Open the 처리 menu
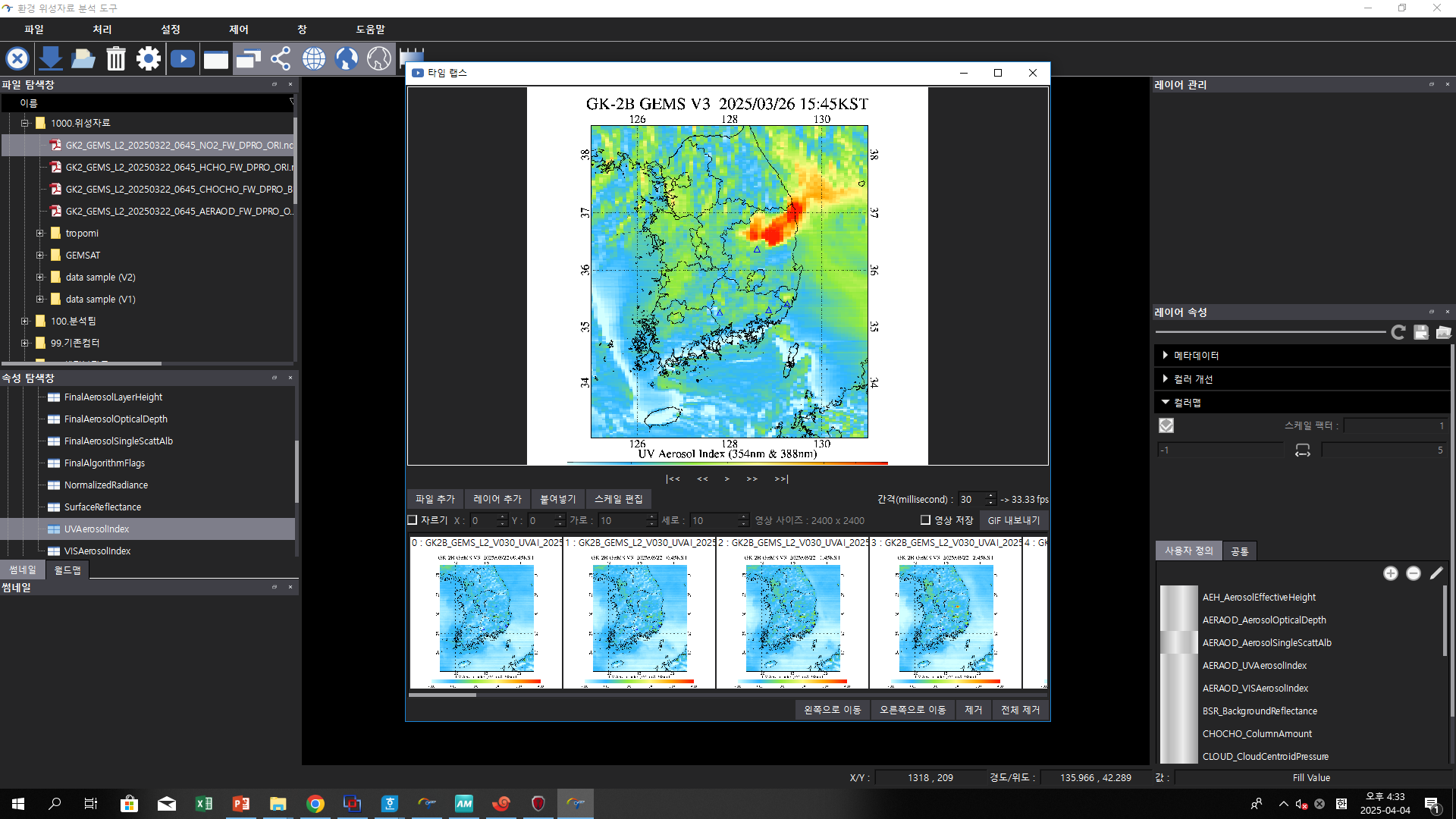Image resolution: width=1456 pixels, height=819 pixels. coord(102,30)
